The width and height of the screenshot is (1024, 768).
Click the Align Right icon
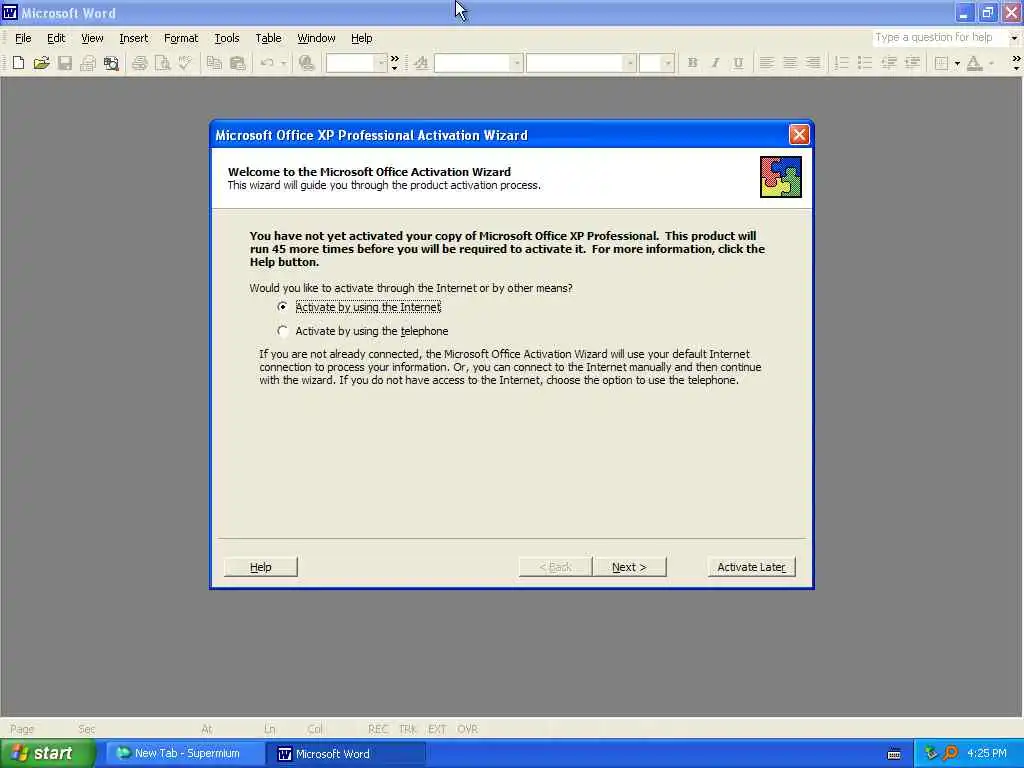[812, 63]
